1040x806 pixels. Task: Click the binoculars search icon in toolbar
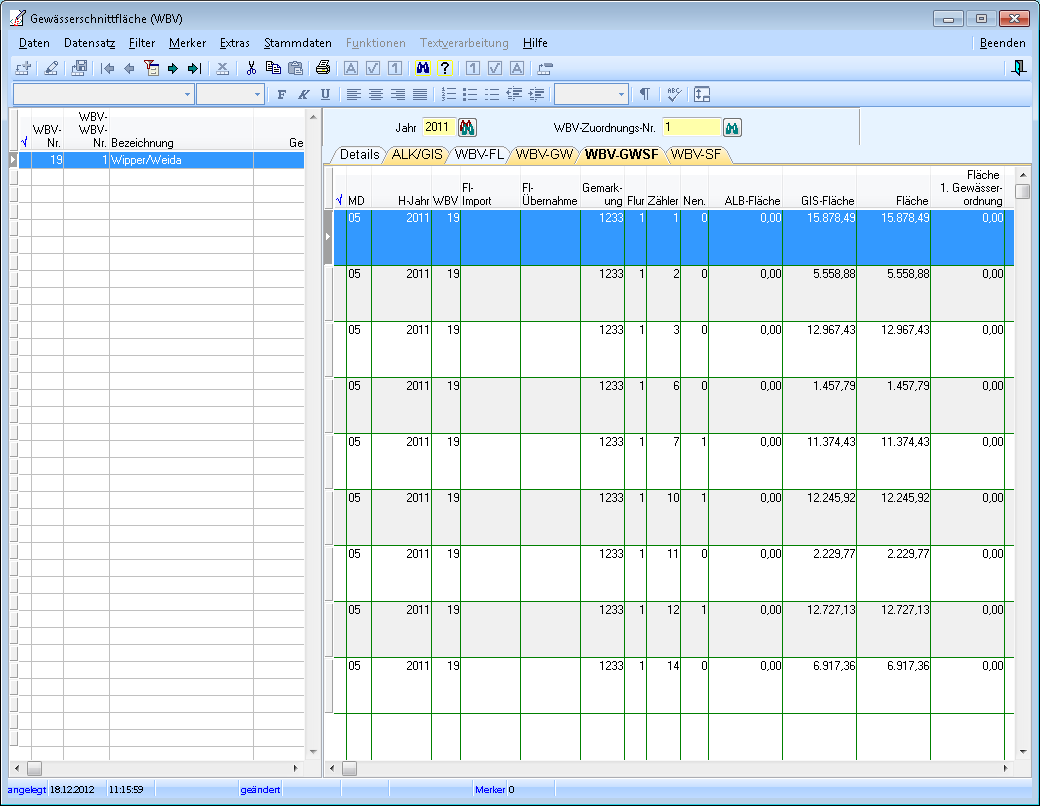[x=422, y=68]
